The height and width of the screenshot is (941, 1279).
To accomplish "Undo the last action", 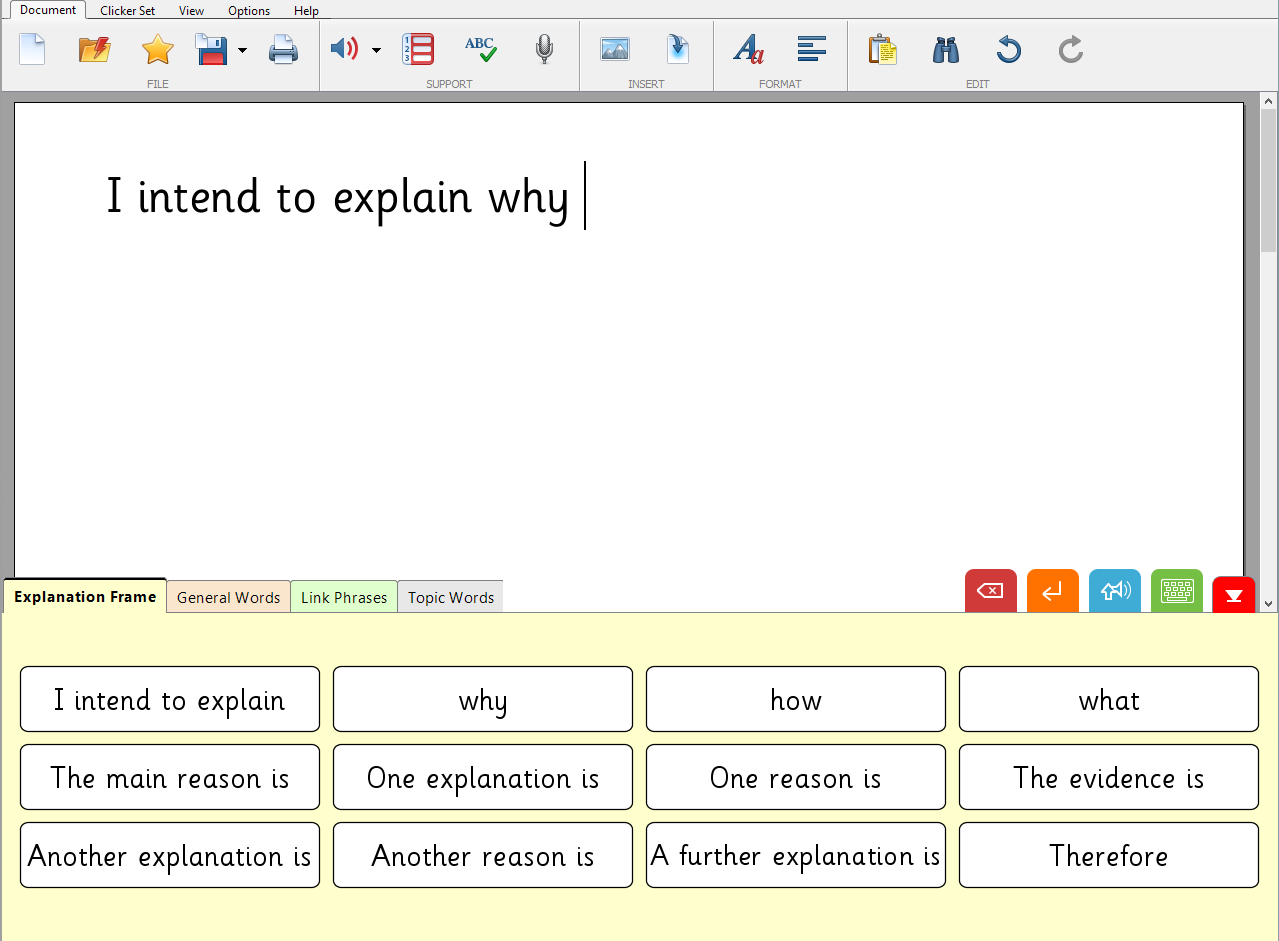I will point(1008,49).
